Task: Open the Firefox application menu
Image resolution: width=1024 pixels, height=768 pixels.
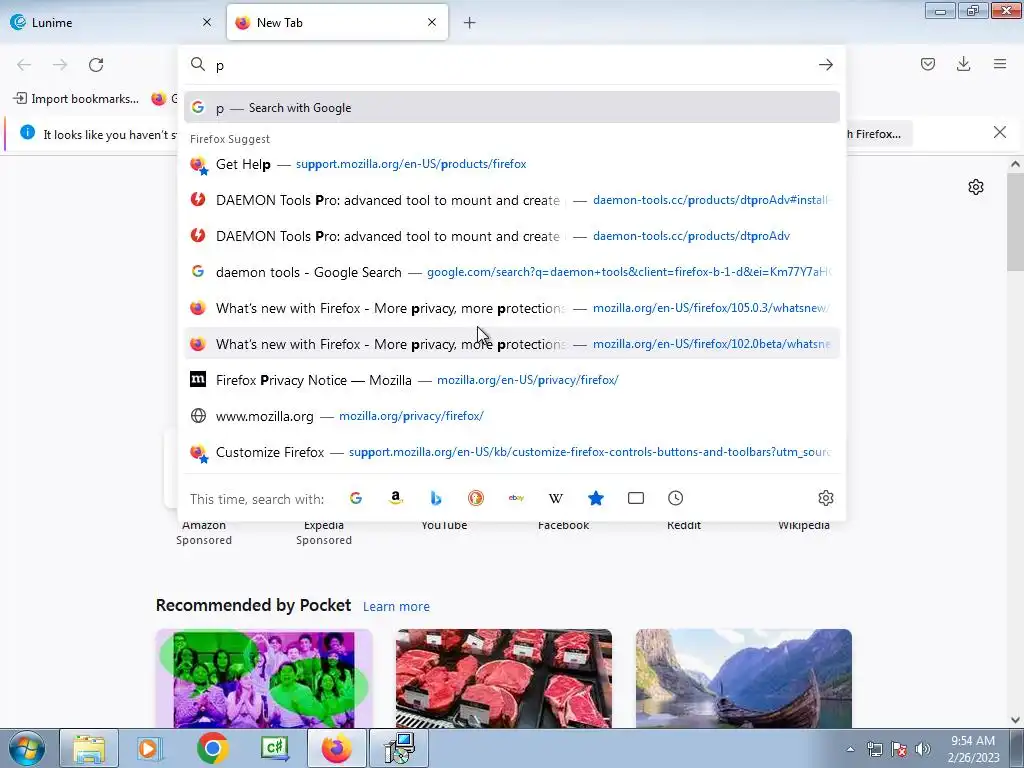Action: (1000, 64)
